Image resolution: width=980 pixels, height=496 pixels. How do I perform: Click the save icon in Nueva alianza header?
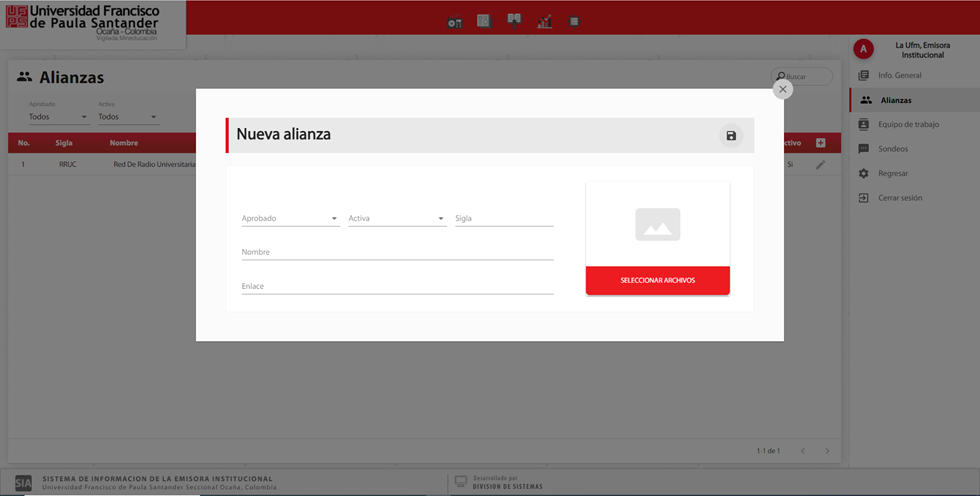[731, 136]
